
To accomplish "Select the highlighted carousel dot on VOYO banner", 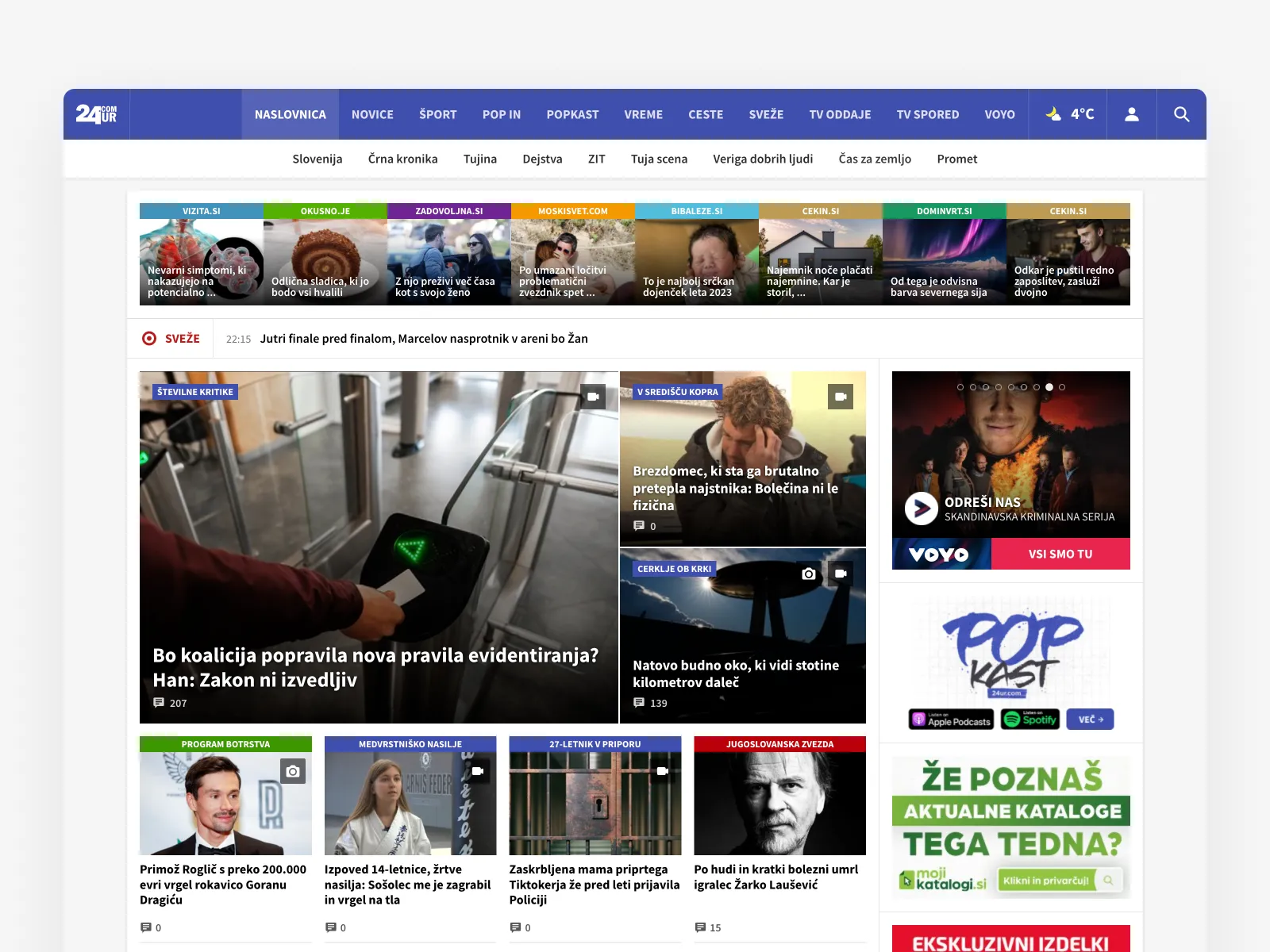I will [x=1049, y=387].
